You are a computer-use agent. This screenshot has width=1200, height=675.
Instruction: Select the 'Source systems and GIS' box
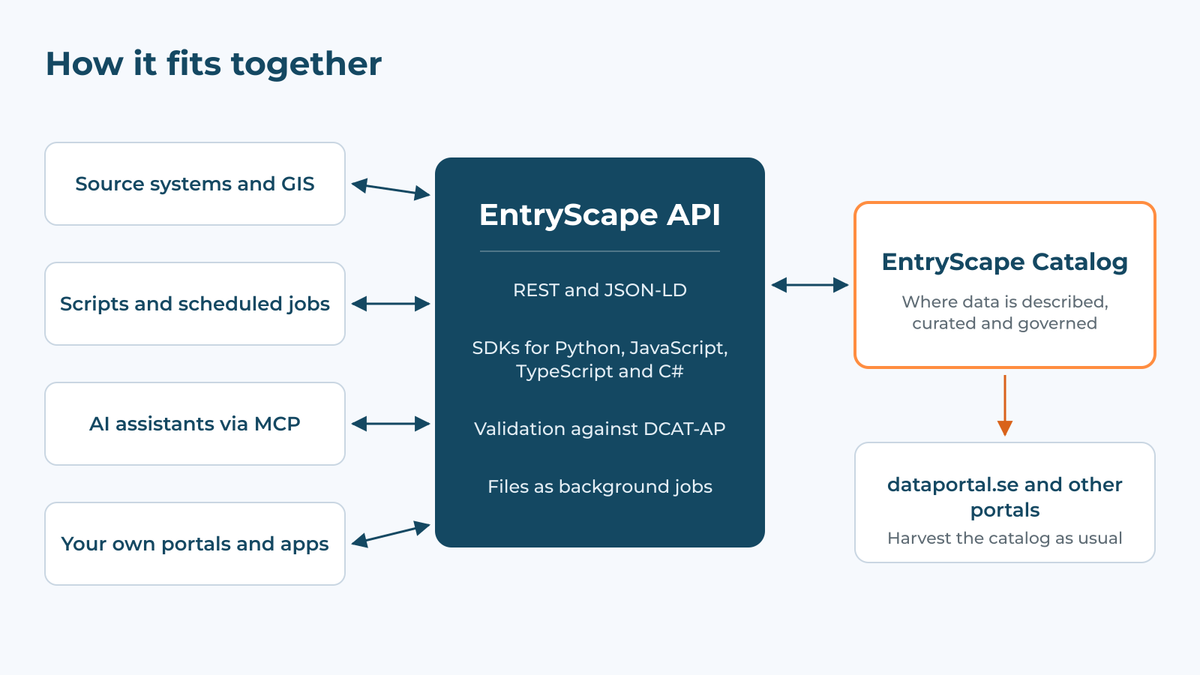point(195,184)
